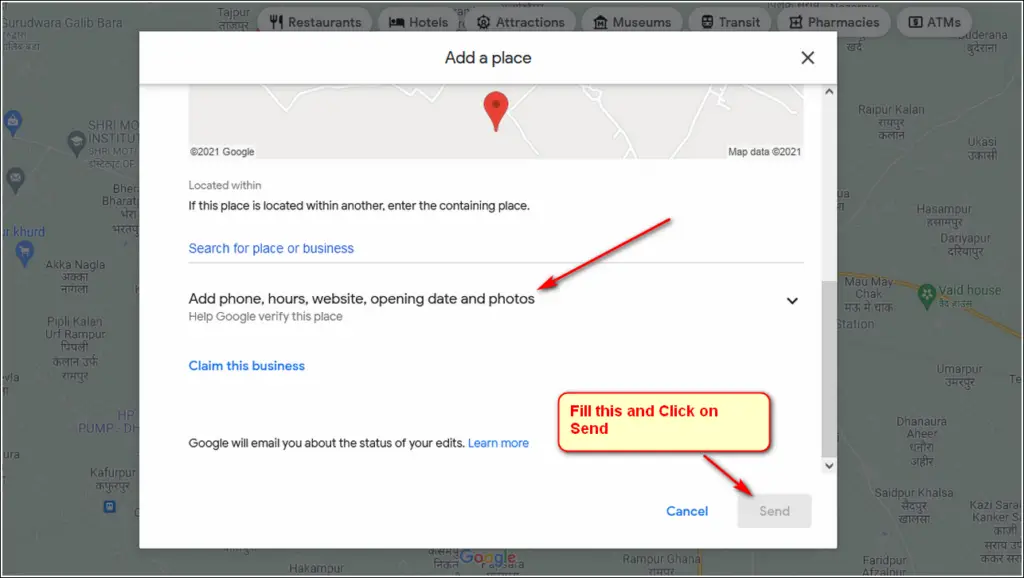Viewport: 1024px width, 578px height.
Task: Click the ATMs card icon
Action: 916,21
